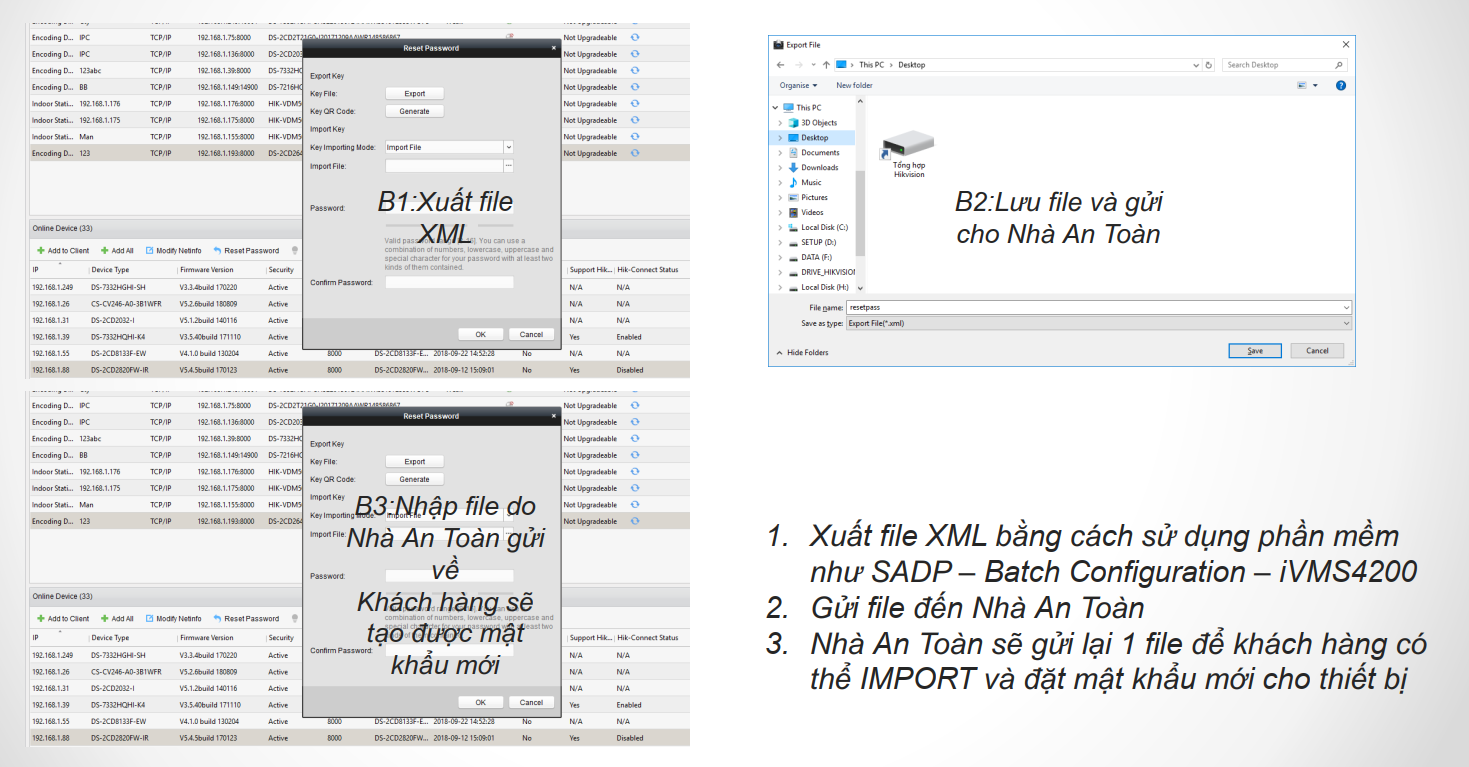The height and width of the screenshot is (767, 1469).
Task: Expand the Videos tree node
Action: 781,213
